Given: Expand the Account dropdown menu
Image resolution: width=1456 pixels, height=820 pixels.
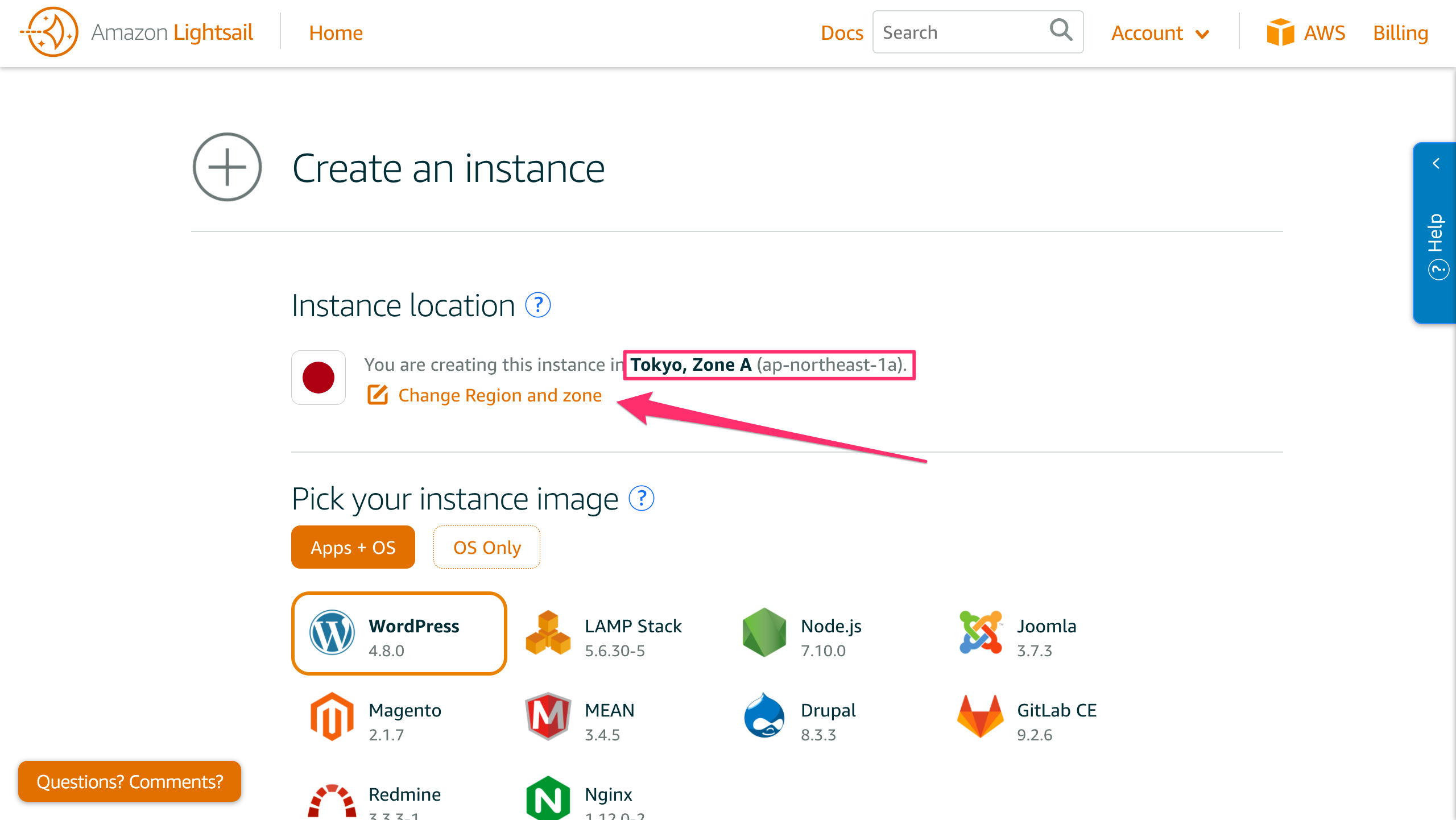Looking at the screenshot, I should (1159, 33).
